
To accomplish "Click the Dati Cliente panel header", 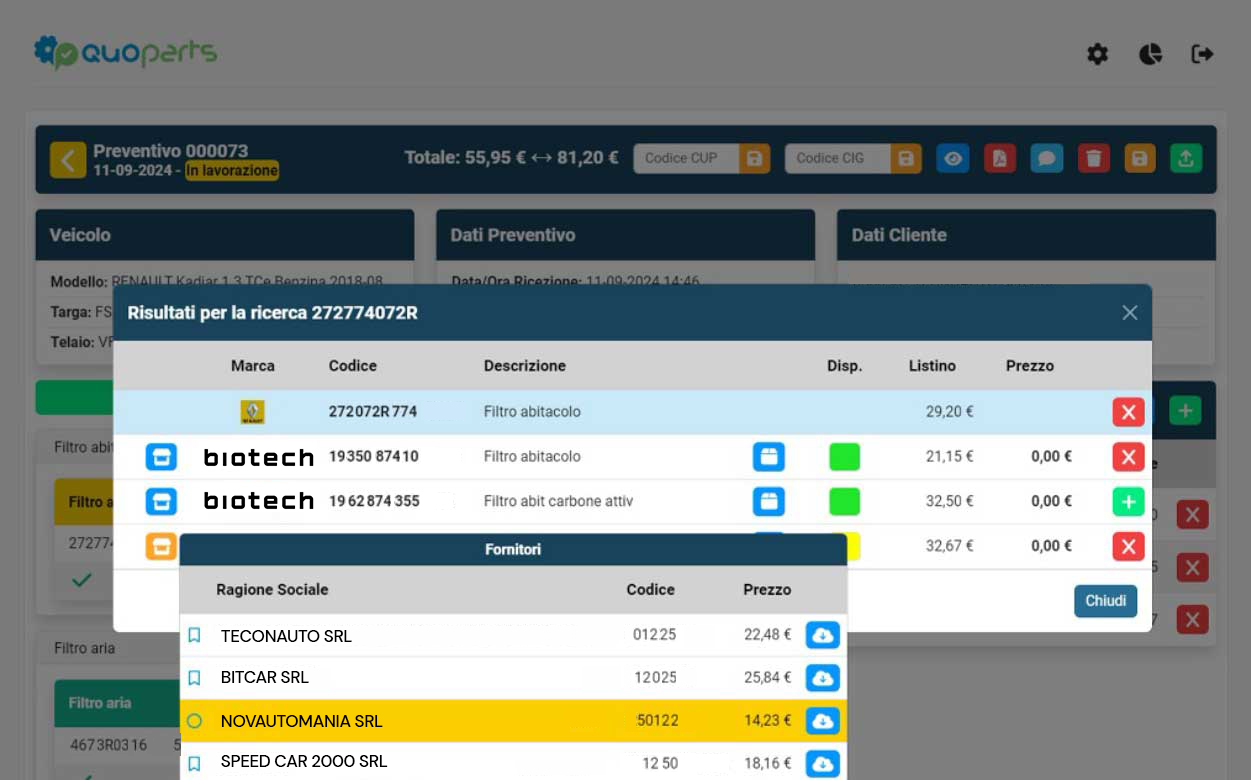I will click(1027, 235).
